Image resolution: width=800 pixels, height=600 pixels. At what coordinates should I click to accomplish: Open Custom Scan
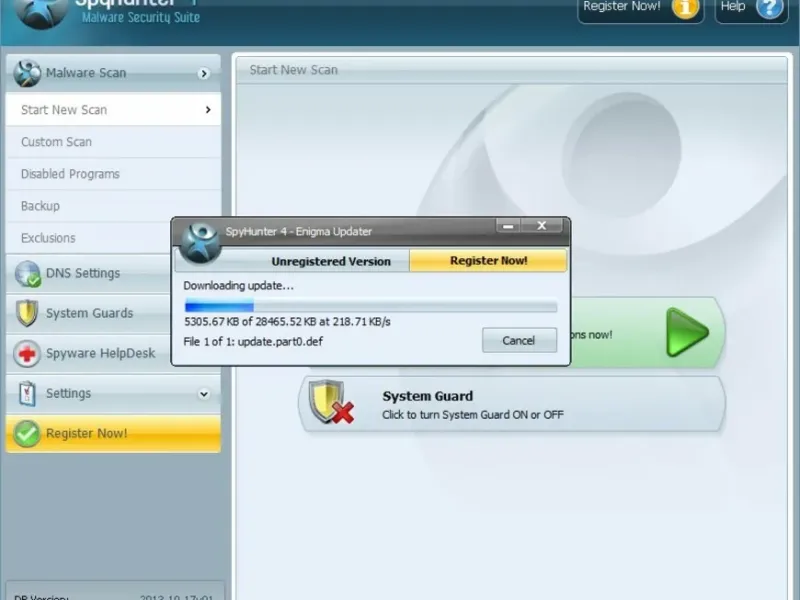(113, 142)
